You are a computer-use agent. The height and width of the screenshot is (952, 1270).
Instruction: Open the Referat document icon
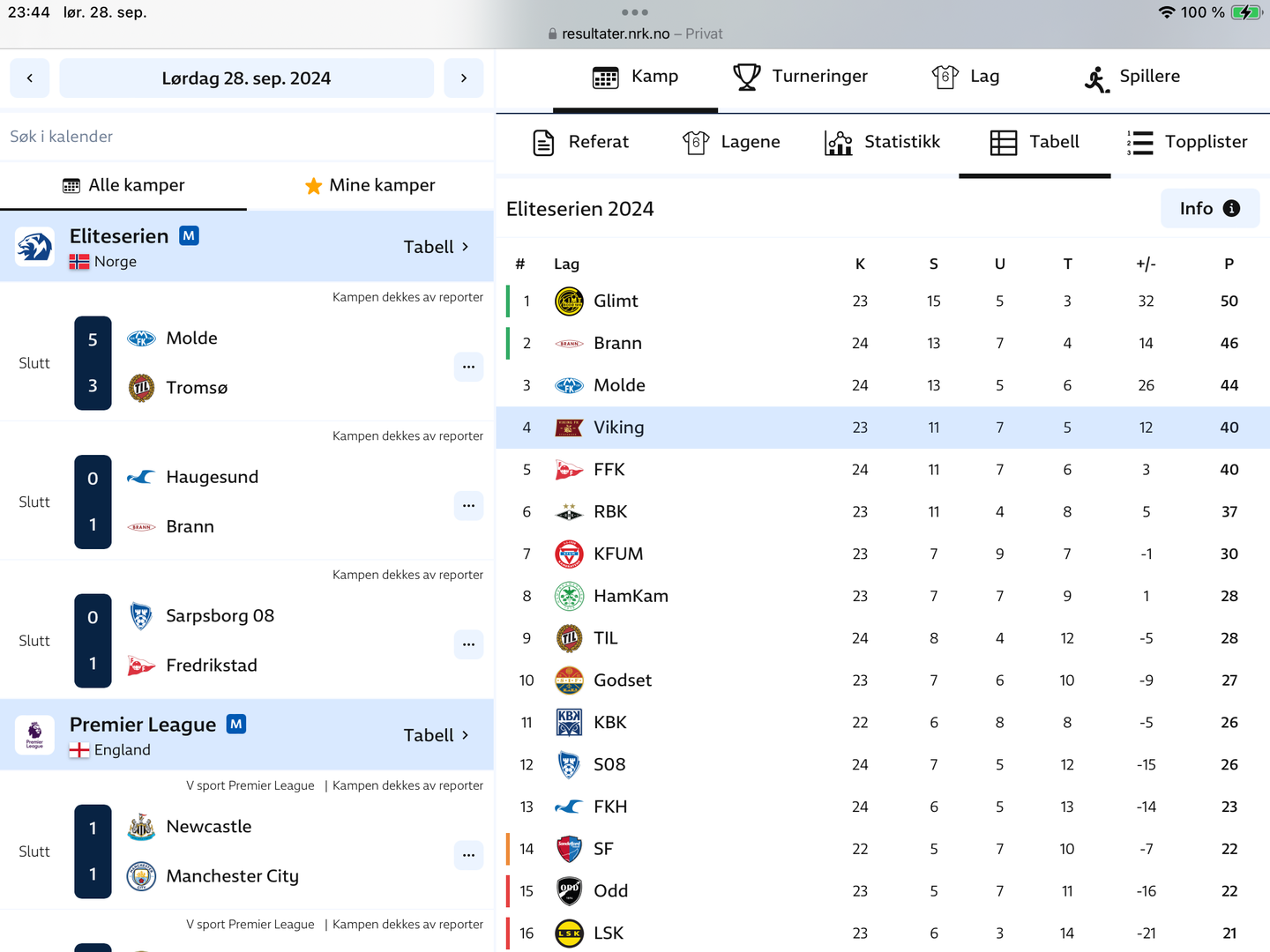tap(543, 142)
